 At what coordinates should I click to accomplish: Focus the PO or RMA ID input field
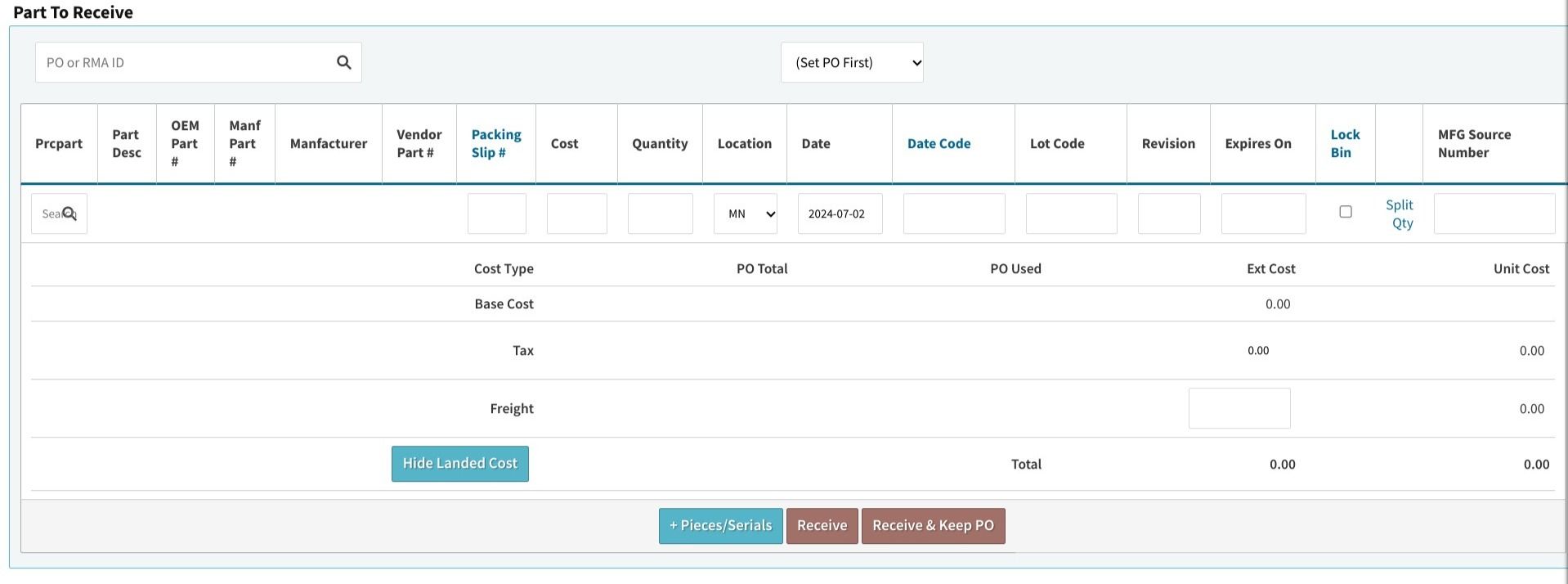click(x=184, y=63)
